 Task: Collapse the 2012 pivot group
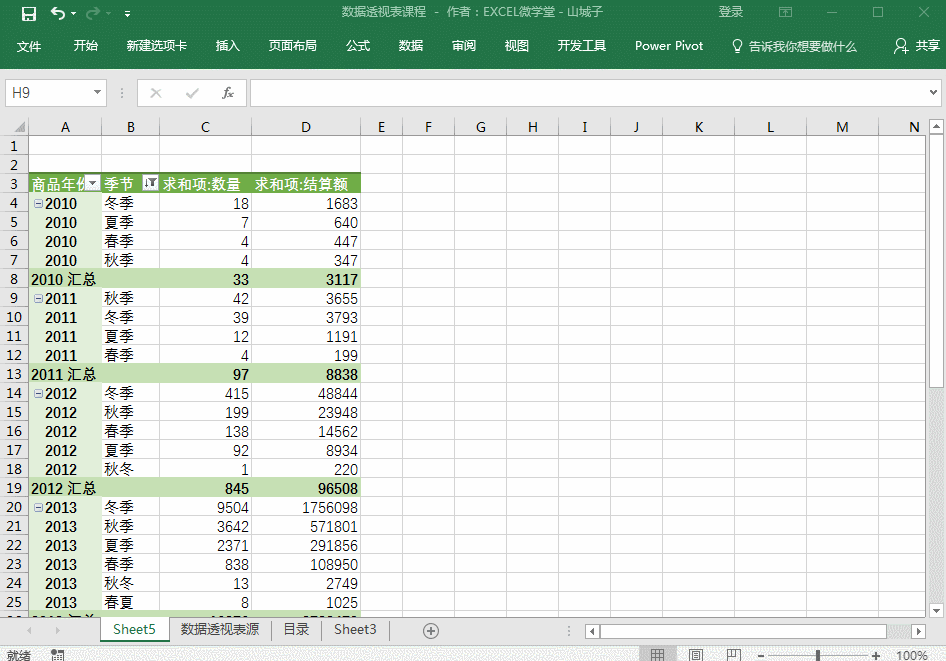tap(38, 394)
